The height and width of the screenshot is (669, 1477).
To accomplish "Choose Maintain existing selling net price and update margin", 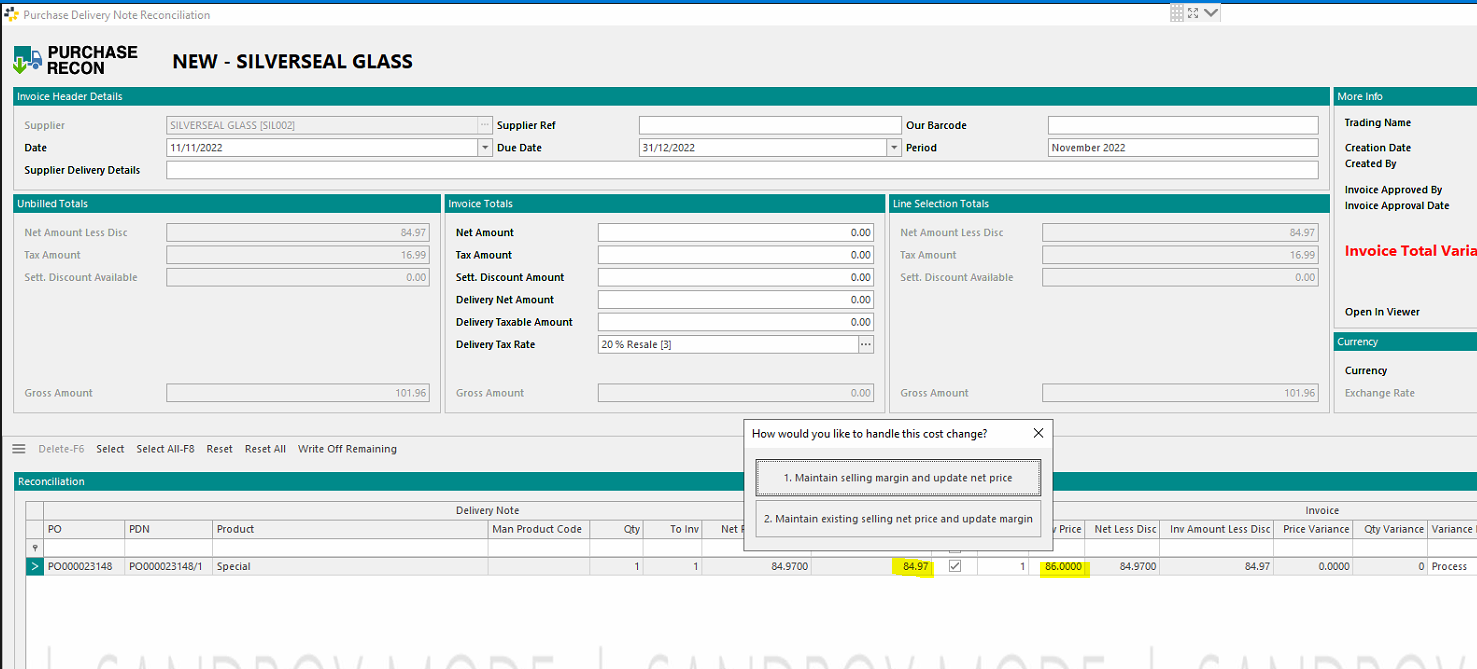I will 897,519.
